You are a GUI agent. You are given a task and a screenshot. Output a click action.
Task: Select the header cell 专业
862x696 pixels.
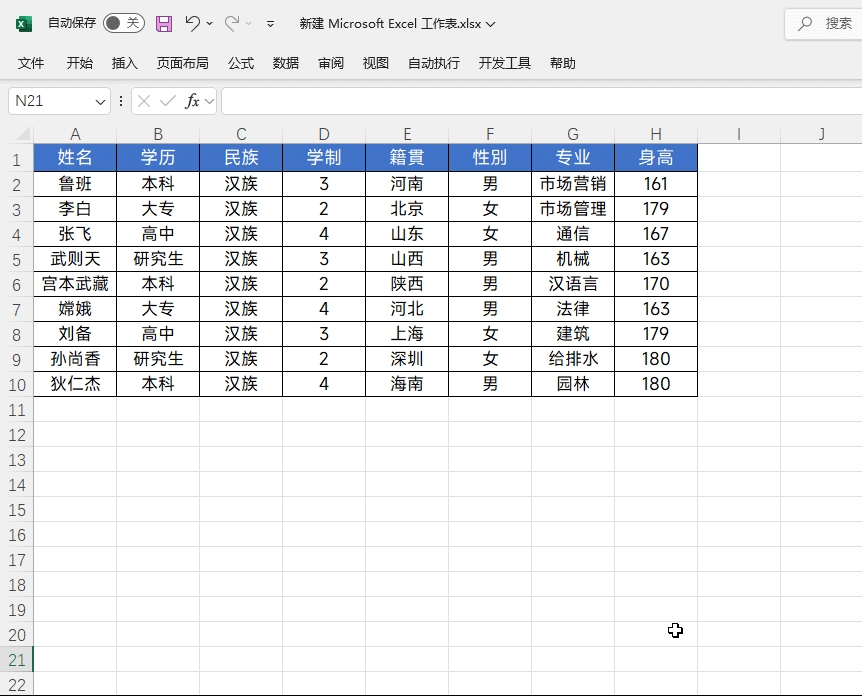coord(573,158)
